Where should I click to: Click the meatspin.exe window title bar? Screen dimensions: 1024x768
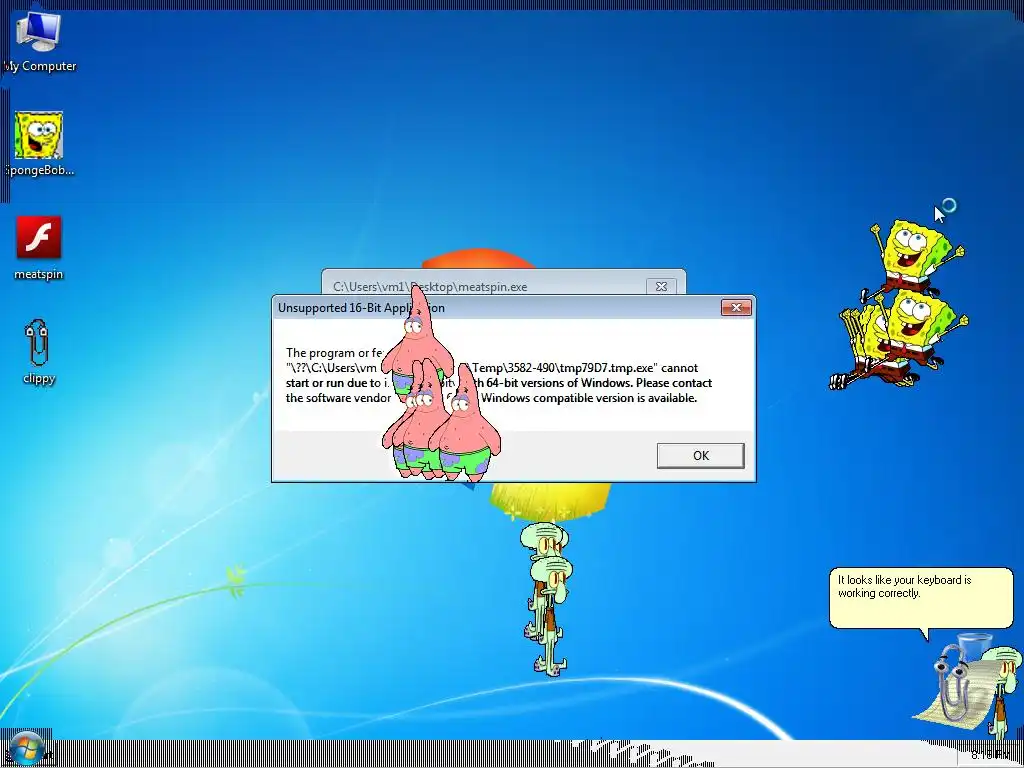click(503, 282)
